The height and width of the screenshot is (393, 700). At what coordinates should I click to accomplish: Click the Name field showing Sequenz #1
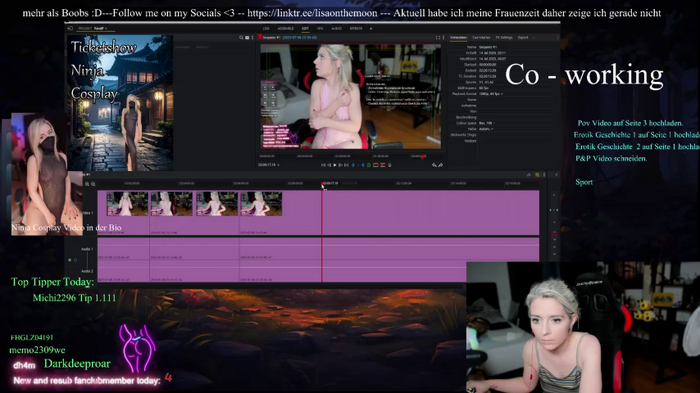tap(488, 47)
